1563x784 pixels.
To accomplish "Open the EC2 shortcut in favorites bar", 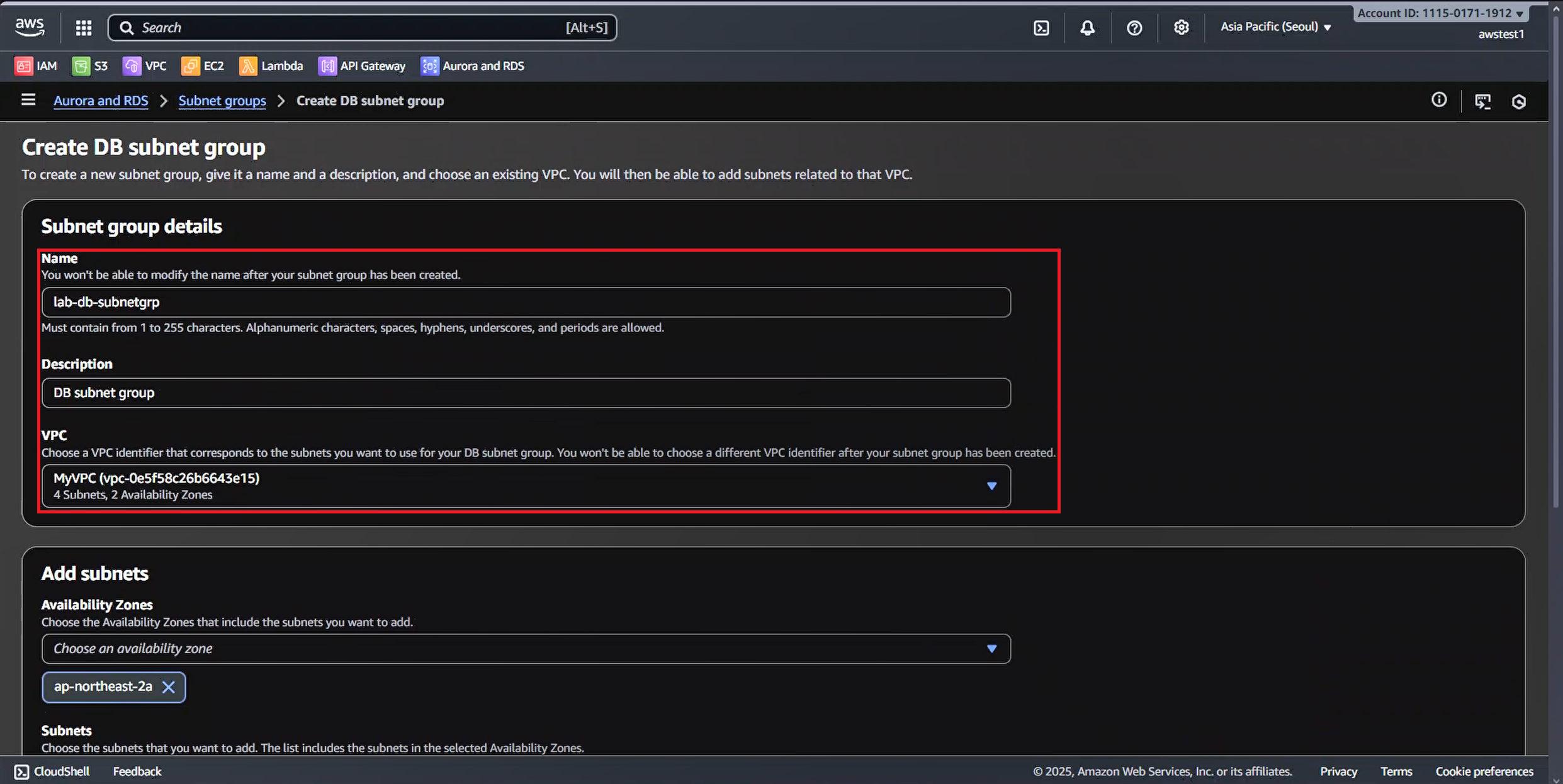I will (x=203, y=66).
